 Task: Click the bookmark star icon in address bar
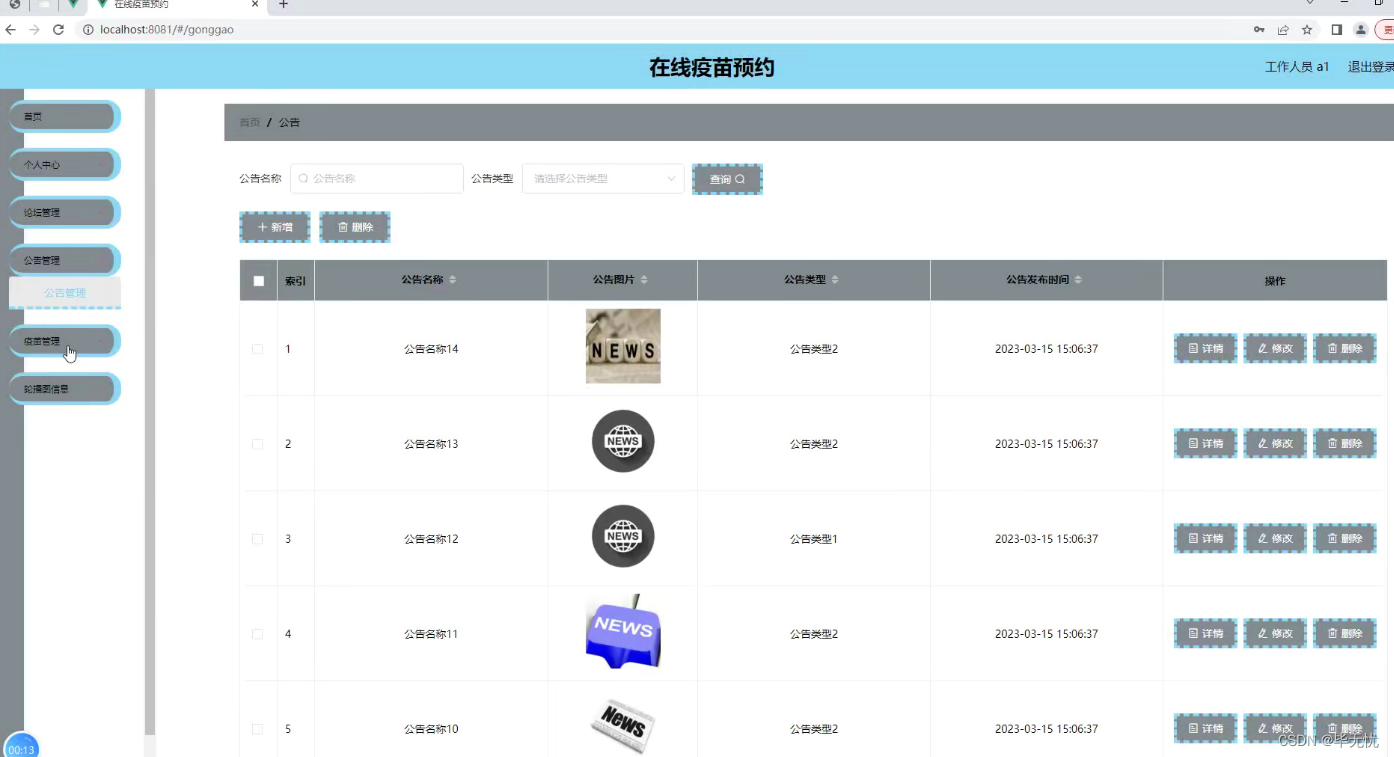[1306, 29]
